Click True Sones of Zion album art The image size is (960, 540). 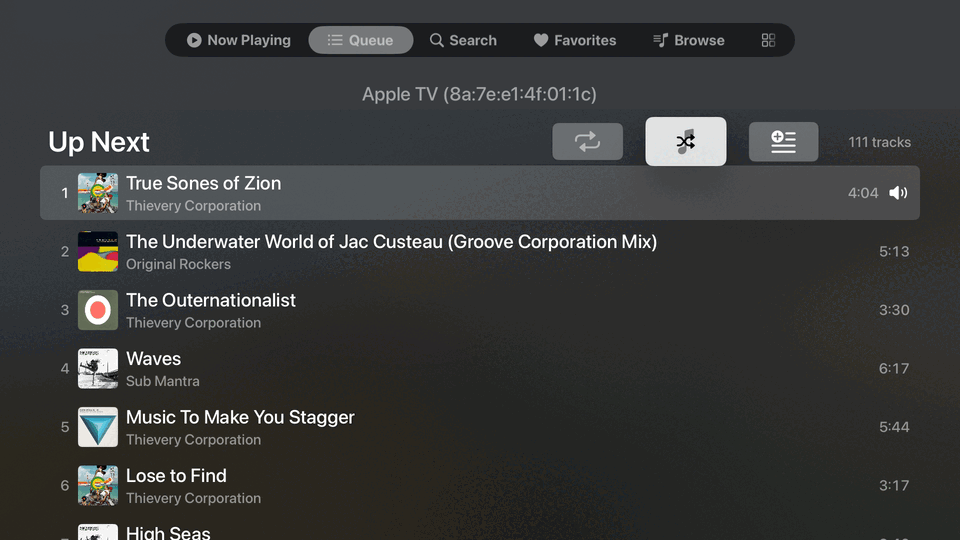(98, 193)
